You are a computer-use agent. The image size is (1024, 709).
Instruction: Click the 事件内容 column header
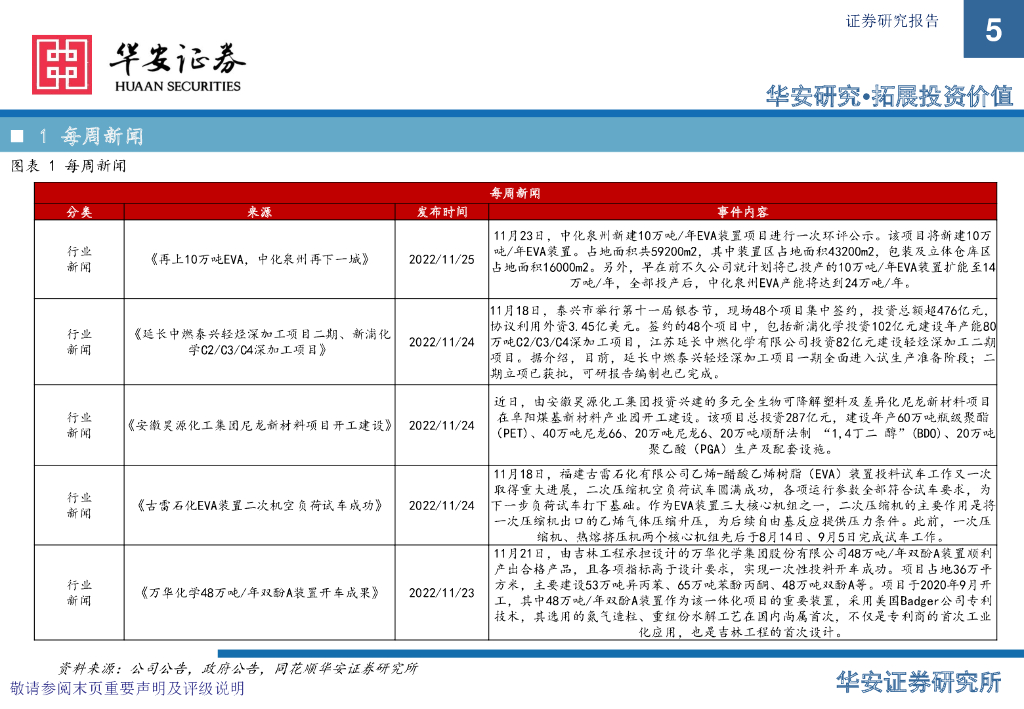coord(743,212)
